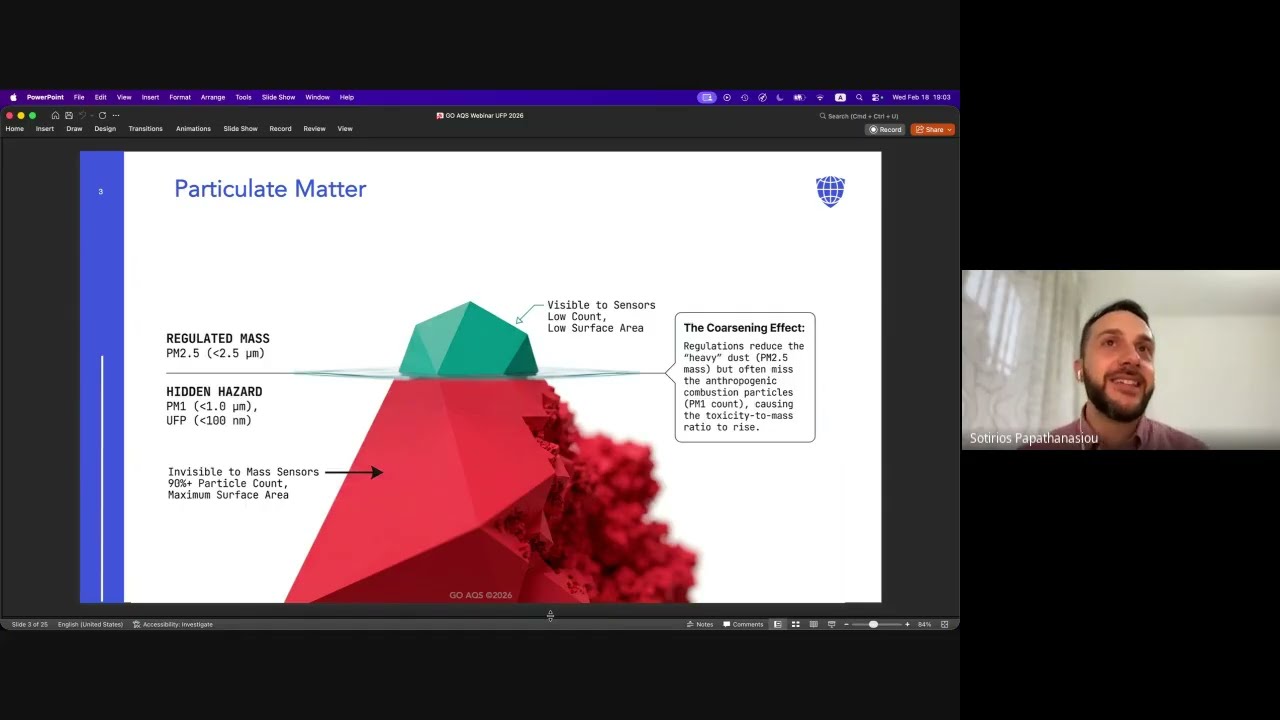
Task: Click the 'HIDDEN HAZARD' text on slide
Action: [x=214, y=392]
